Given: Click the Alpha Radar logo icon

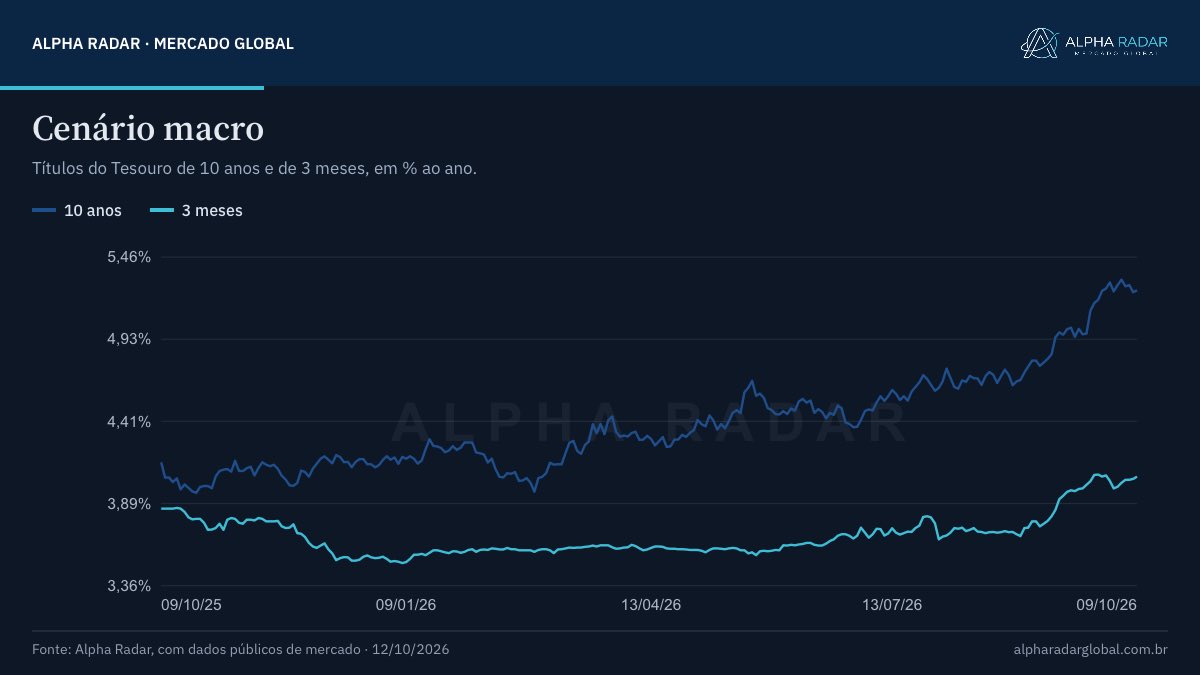Looking at the screenshot, I should pyautogui.click(x=1039, y=43).
